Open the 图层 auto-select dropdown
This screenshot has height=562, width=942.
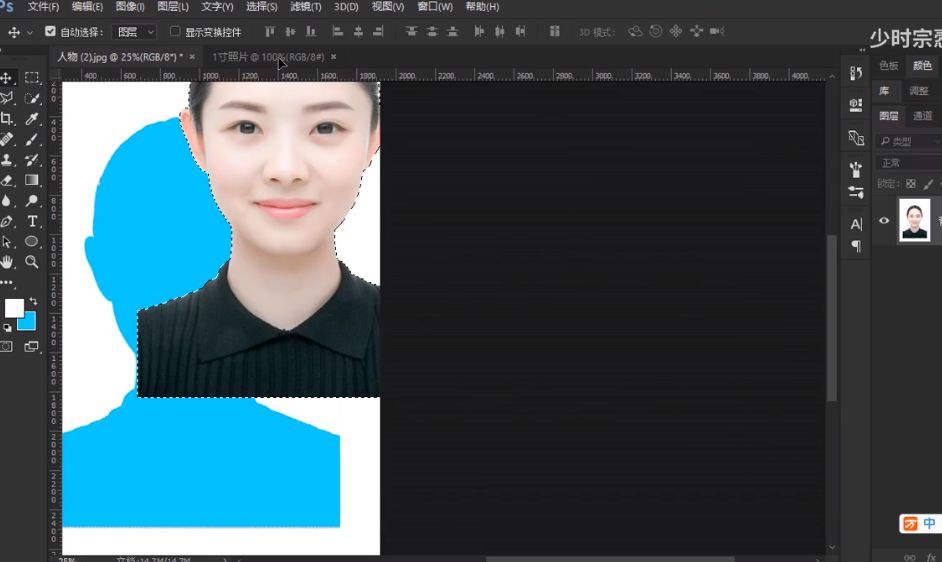[135, 32]
